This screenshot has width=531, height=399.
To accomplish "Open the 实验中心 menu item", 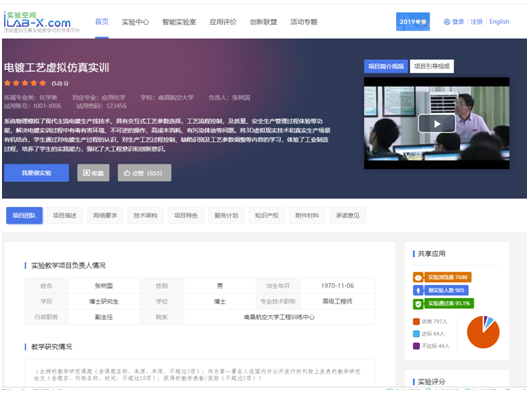I will (x=135, y=22).
